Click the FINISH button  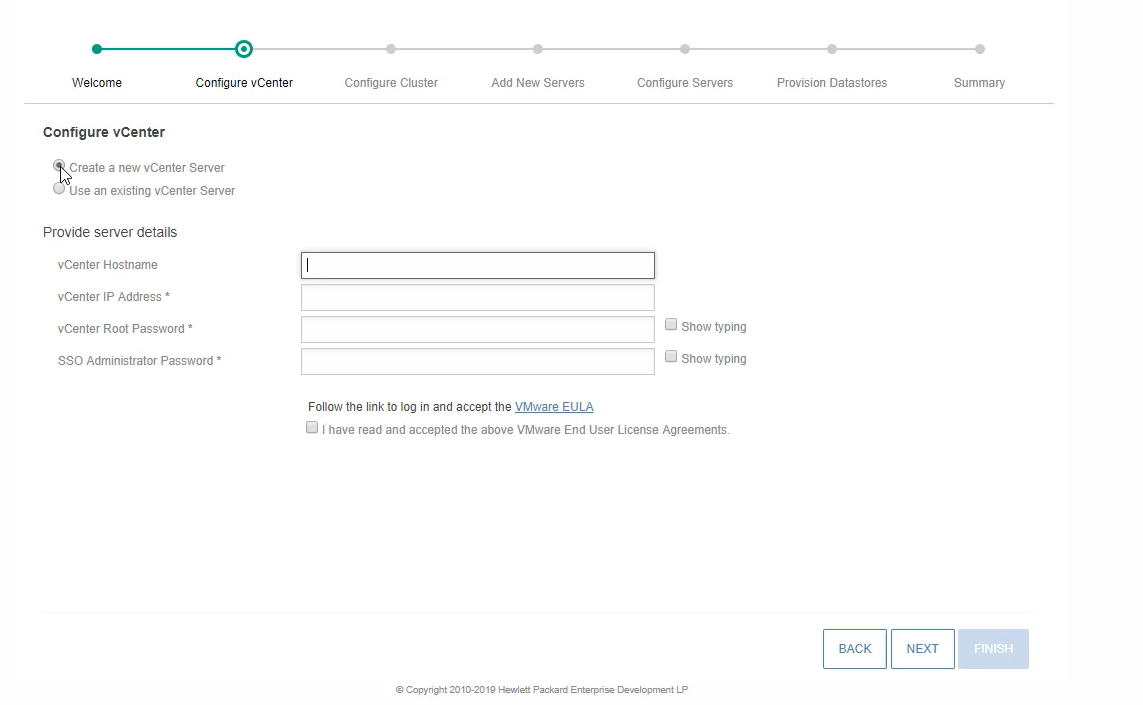(x=993, y=649)
